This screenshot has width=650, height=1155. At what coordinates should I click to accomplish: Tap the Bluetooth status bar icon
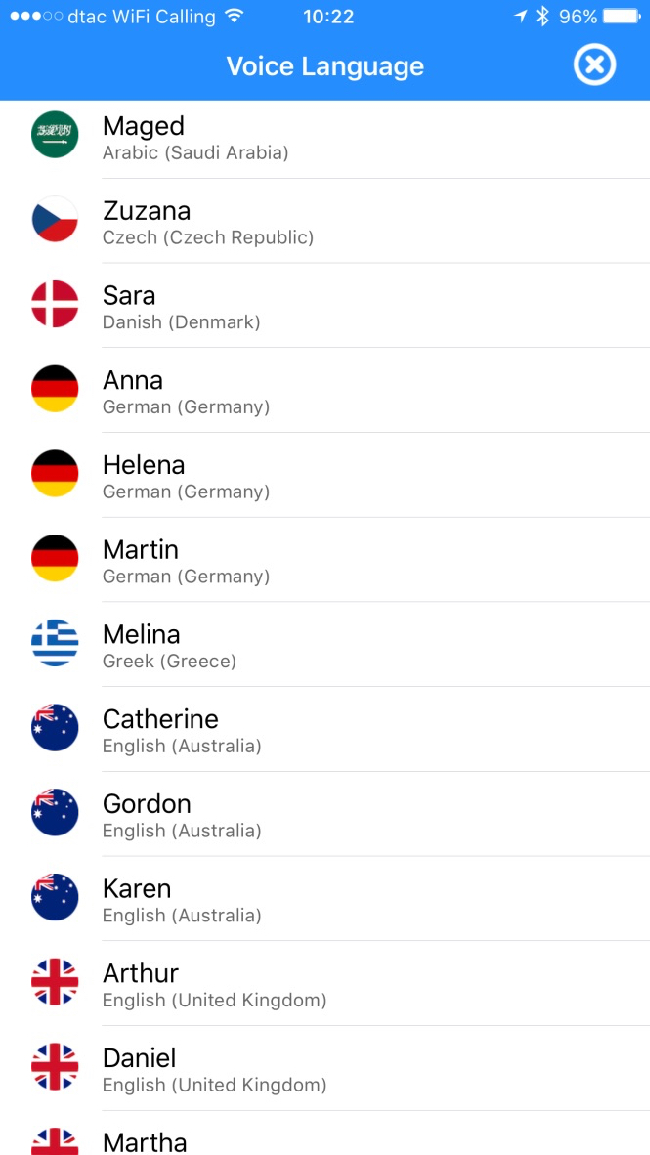pos(542,16)
